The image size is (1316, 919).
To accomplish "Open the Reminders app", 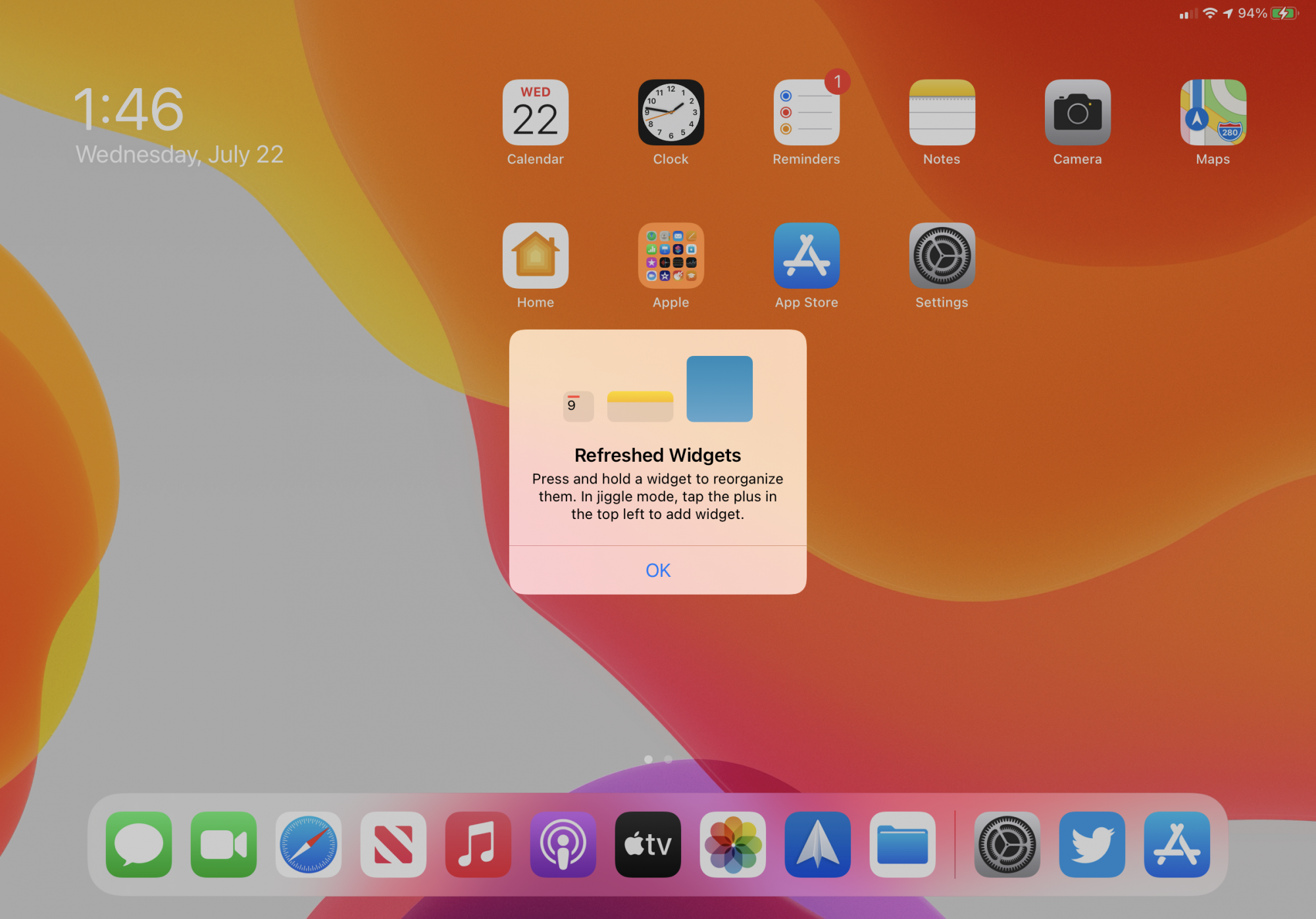I will click(806, 112).
